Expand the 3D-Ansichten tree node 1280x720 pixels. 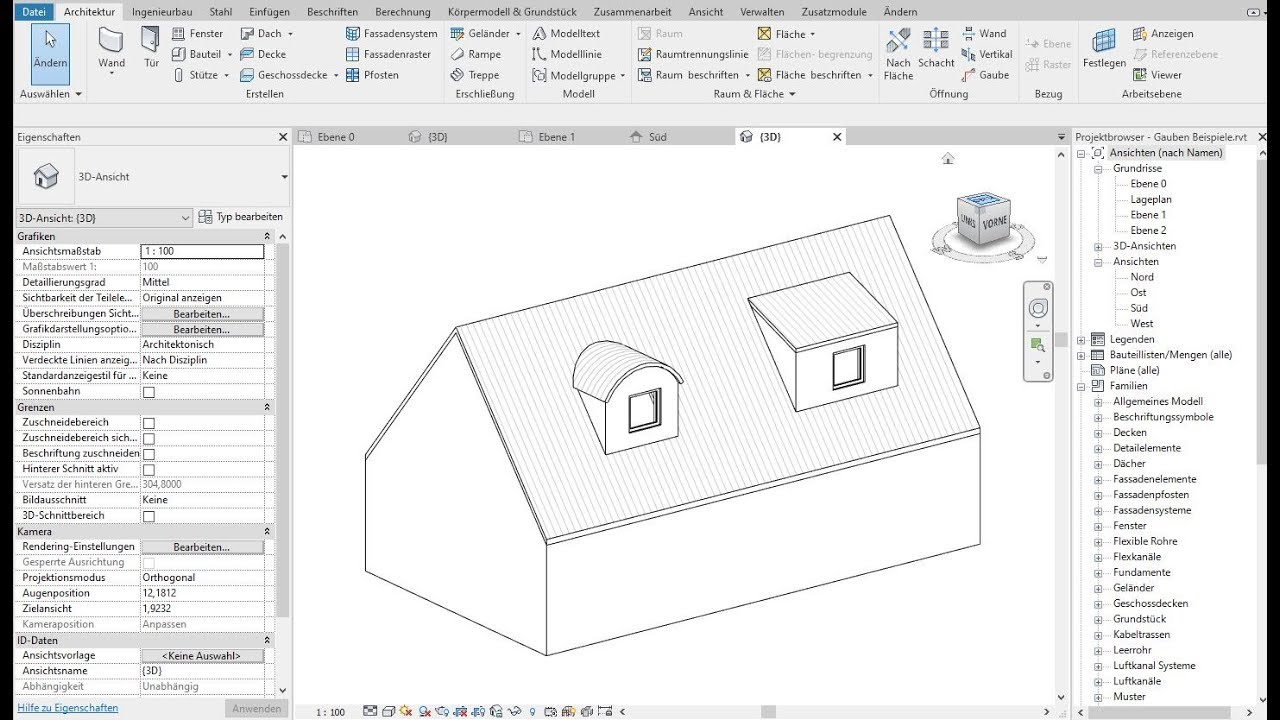[1098, 246]
